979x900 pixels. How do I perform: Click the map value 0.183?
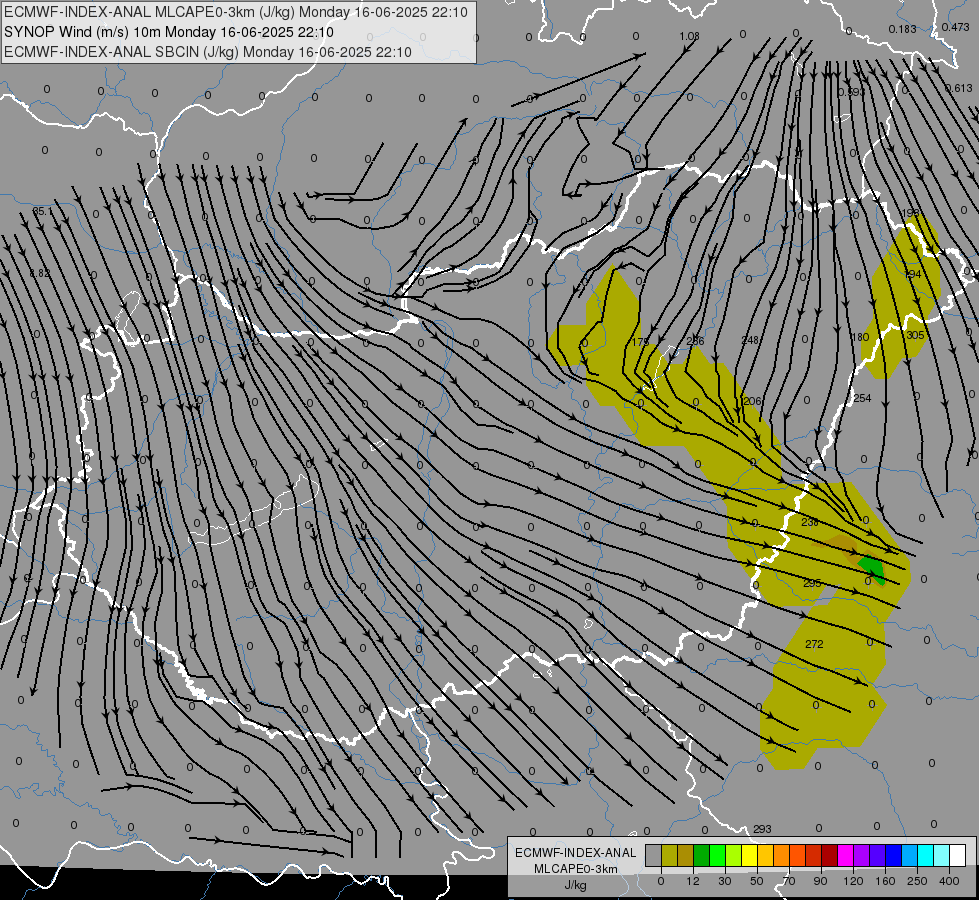point(902,29)
